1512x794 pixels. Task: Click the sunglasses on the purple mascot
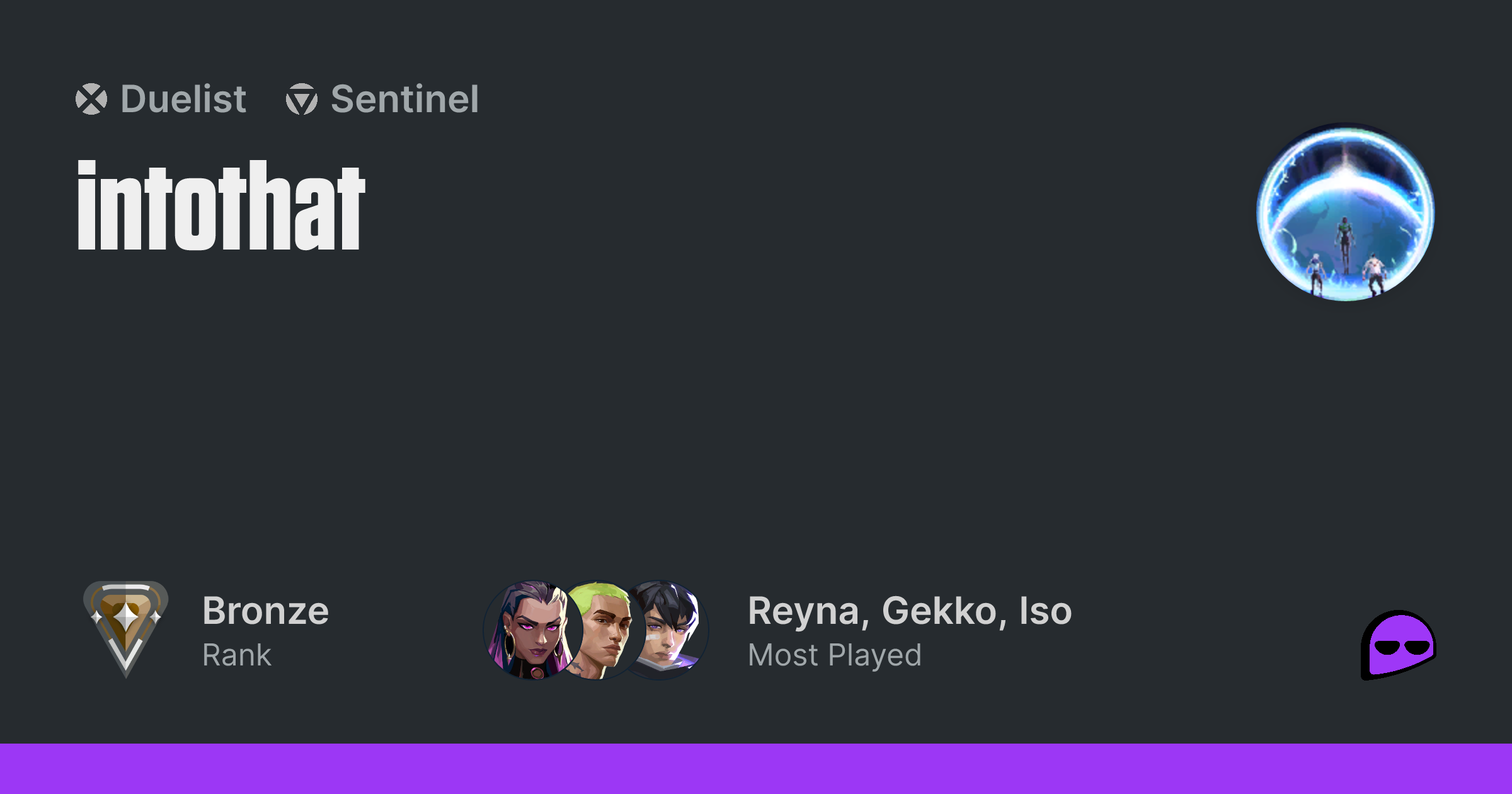[x=1402, y=647]
